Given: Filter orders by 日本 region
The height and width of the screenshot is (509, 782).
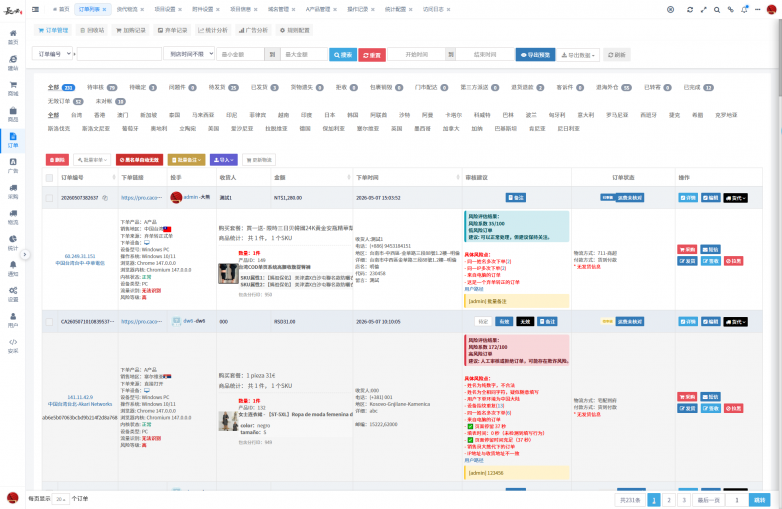Looking at the screenshot, I should point(330,115).
